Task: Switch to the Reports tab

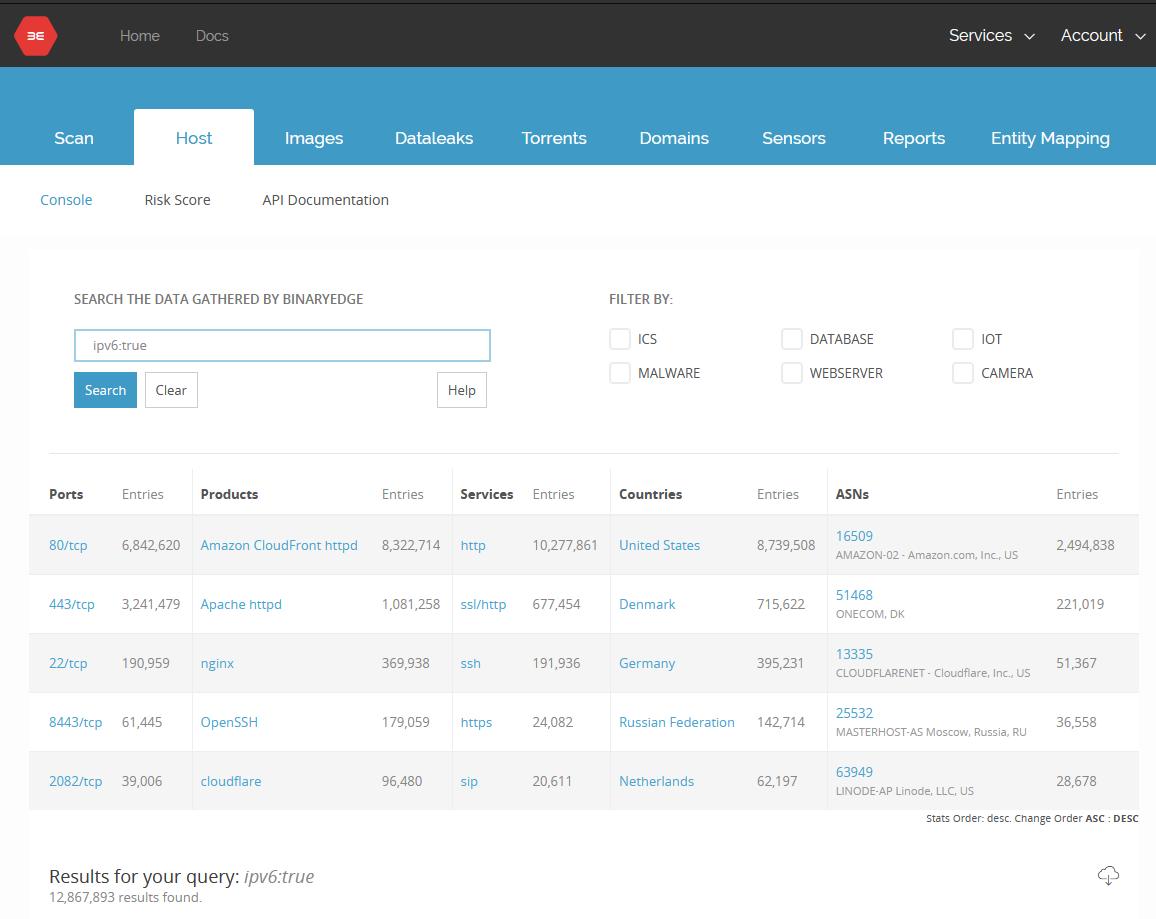Action: pos(913,138)
